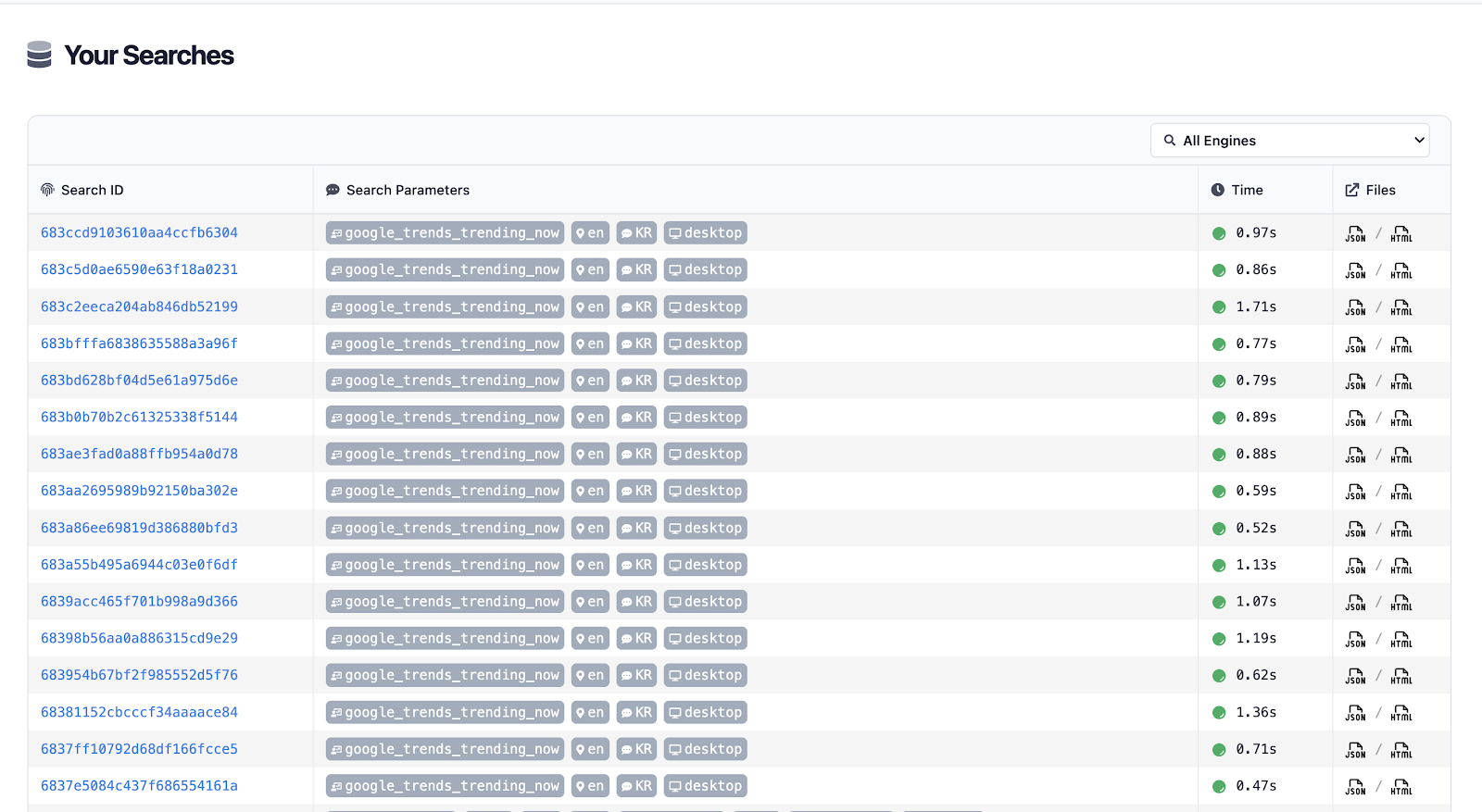This screenshot has width=1482, height=812.
Task: Download JSON file for search 683ccd9103610aa4ccfb6304
Action: pyautogui.click(x=1355, y=233)
